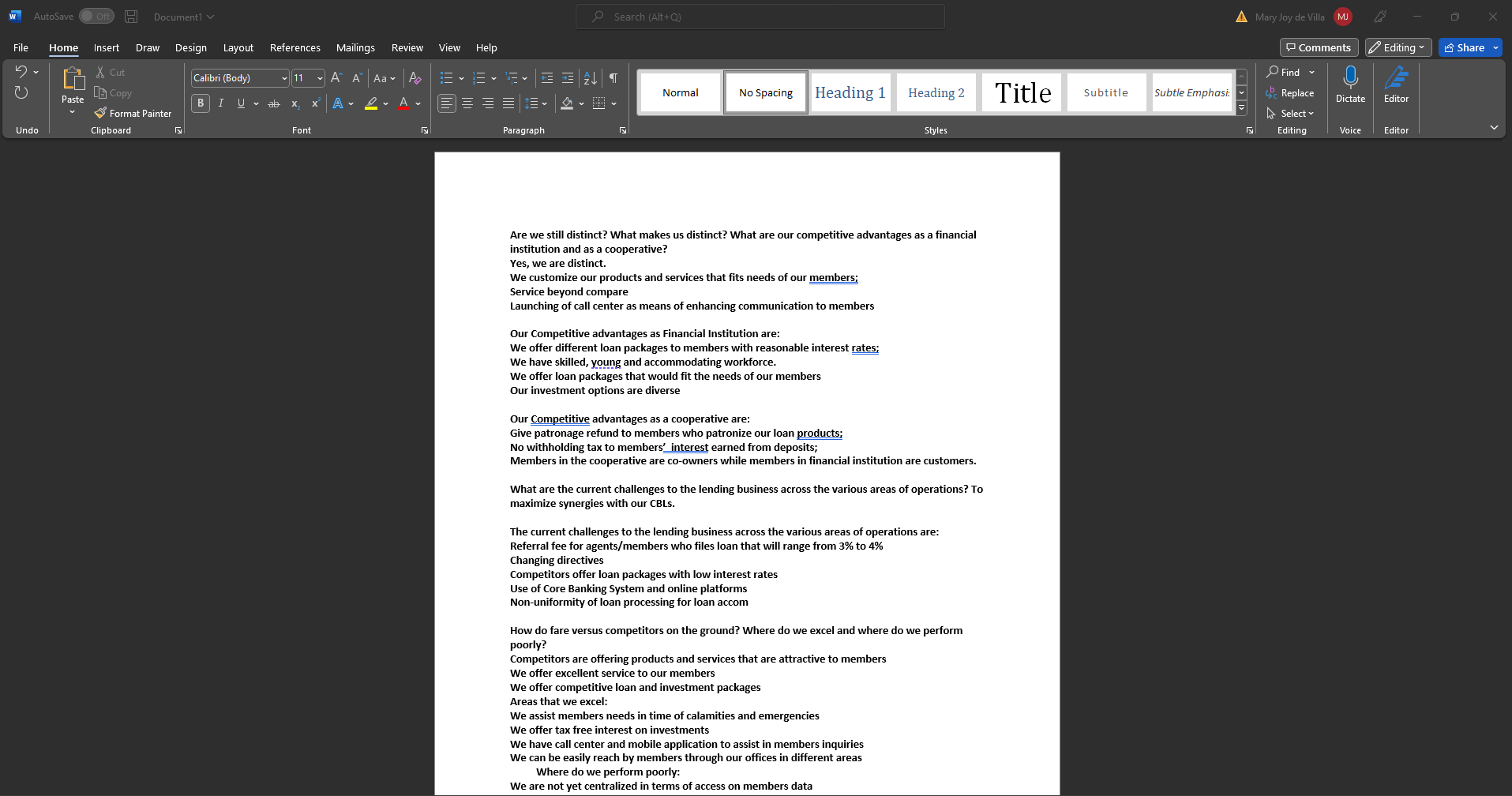Open the Font dialog launcher
This screenshot has width=1512, height=796.
(425, 130)
